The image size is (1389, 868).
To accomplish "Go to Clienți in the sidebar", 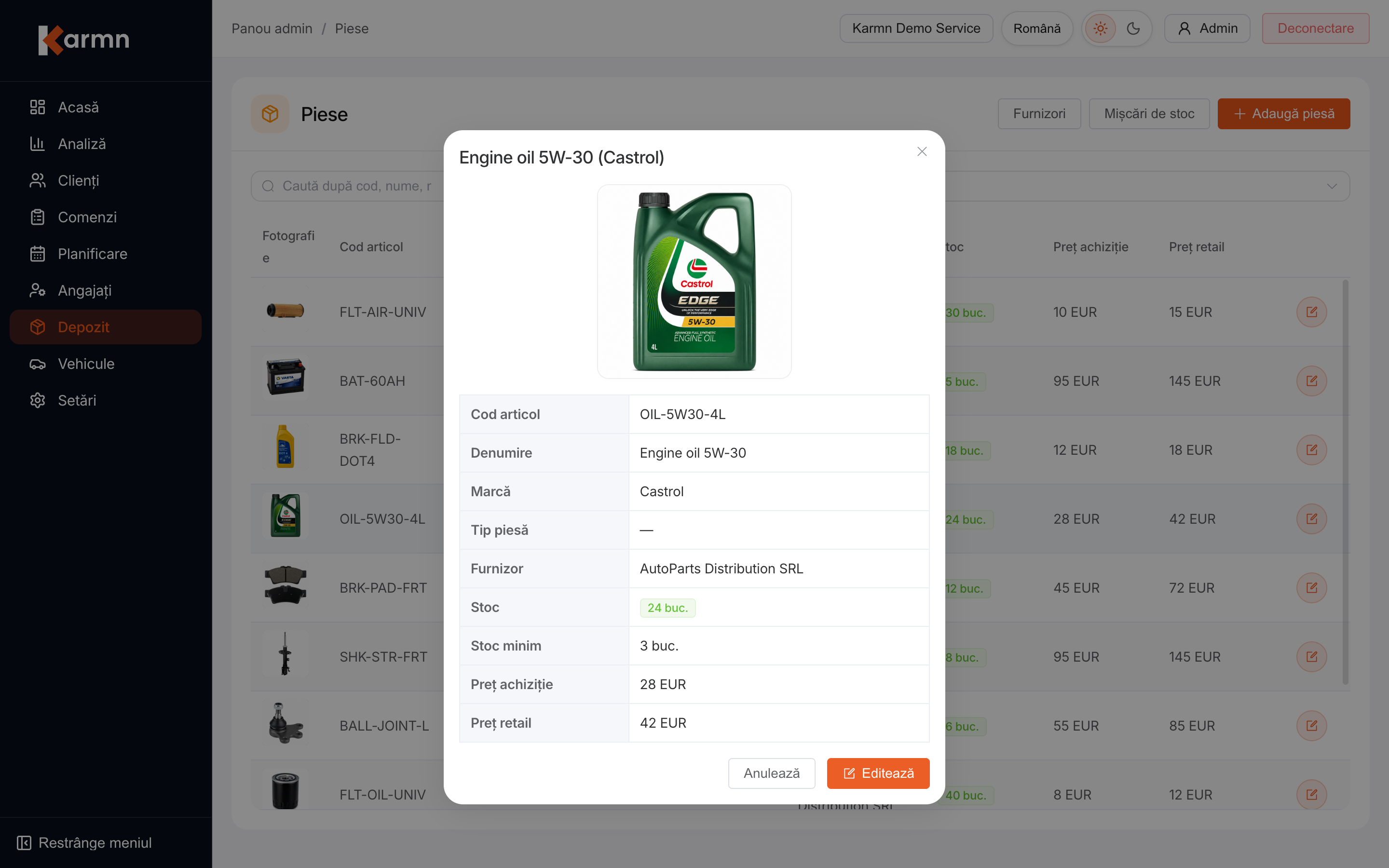I will point(106,181).
